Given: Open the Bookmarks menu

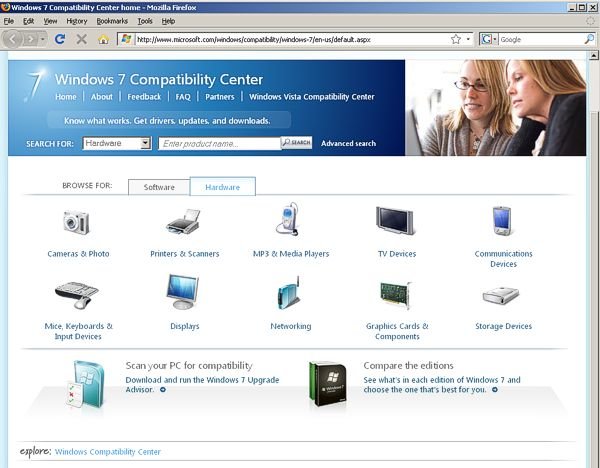Looking at the screenshot, I should (x=112, y=21).
